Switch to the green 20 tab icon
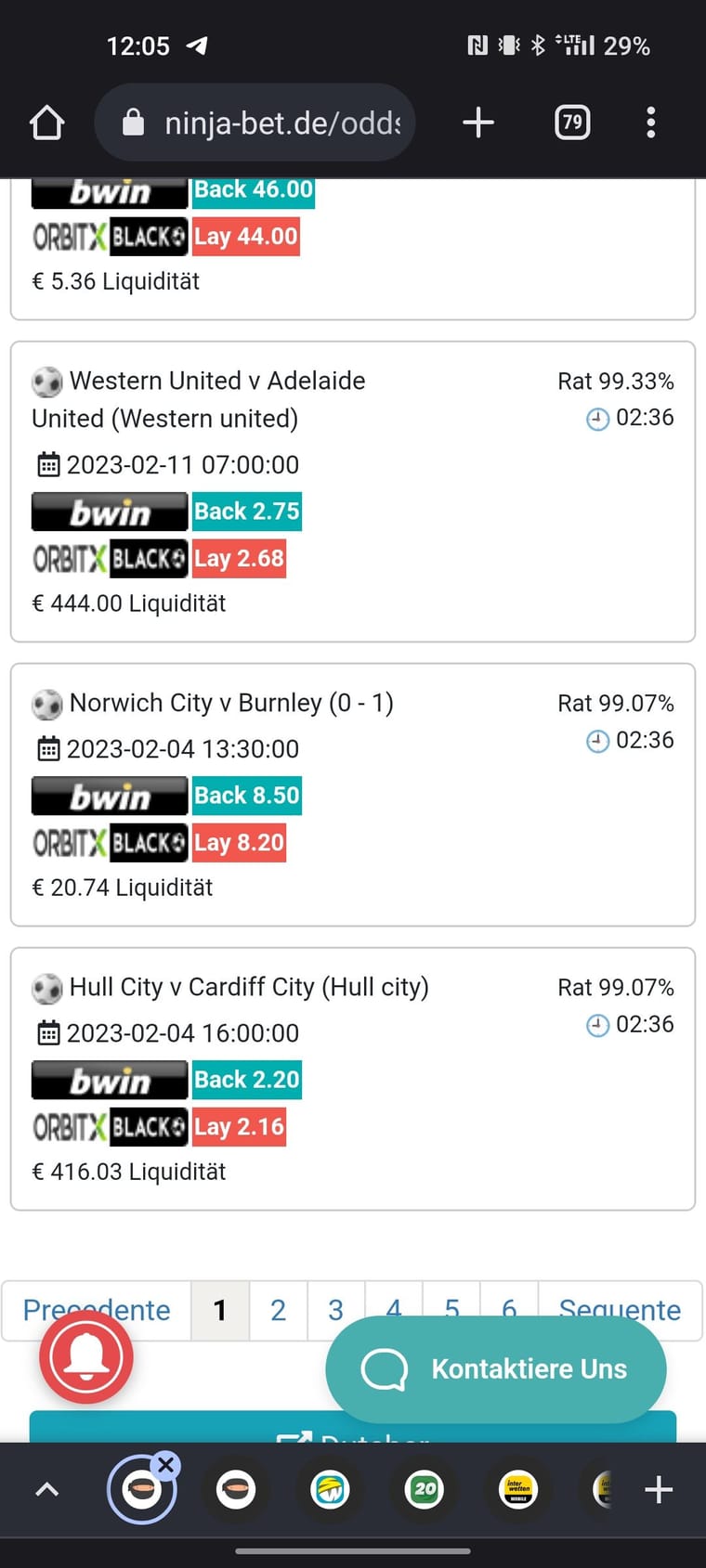Image resolution: width=706 pixels, height=1568 pixels. point(425,1490)
